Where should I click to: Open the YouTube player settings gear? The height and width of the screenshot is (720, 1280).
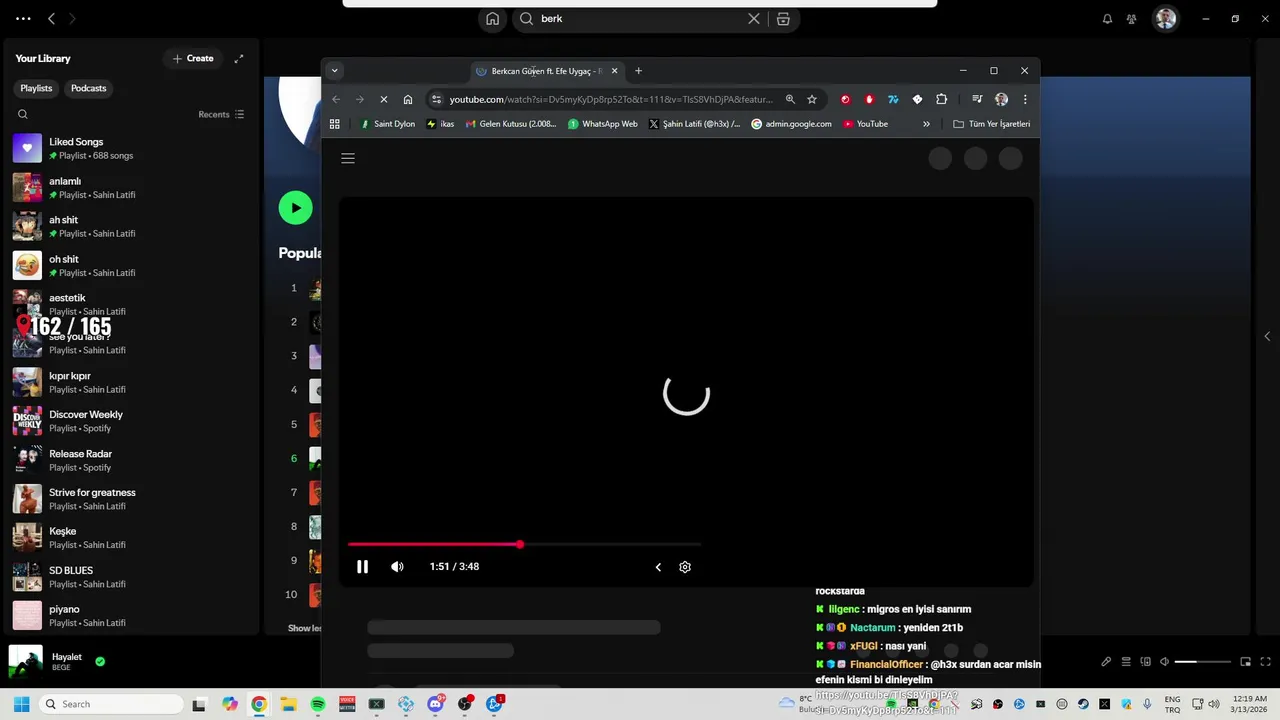(x=685, y=567)
